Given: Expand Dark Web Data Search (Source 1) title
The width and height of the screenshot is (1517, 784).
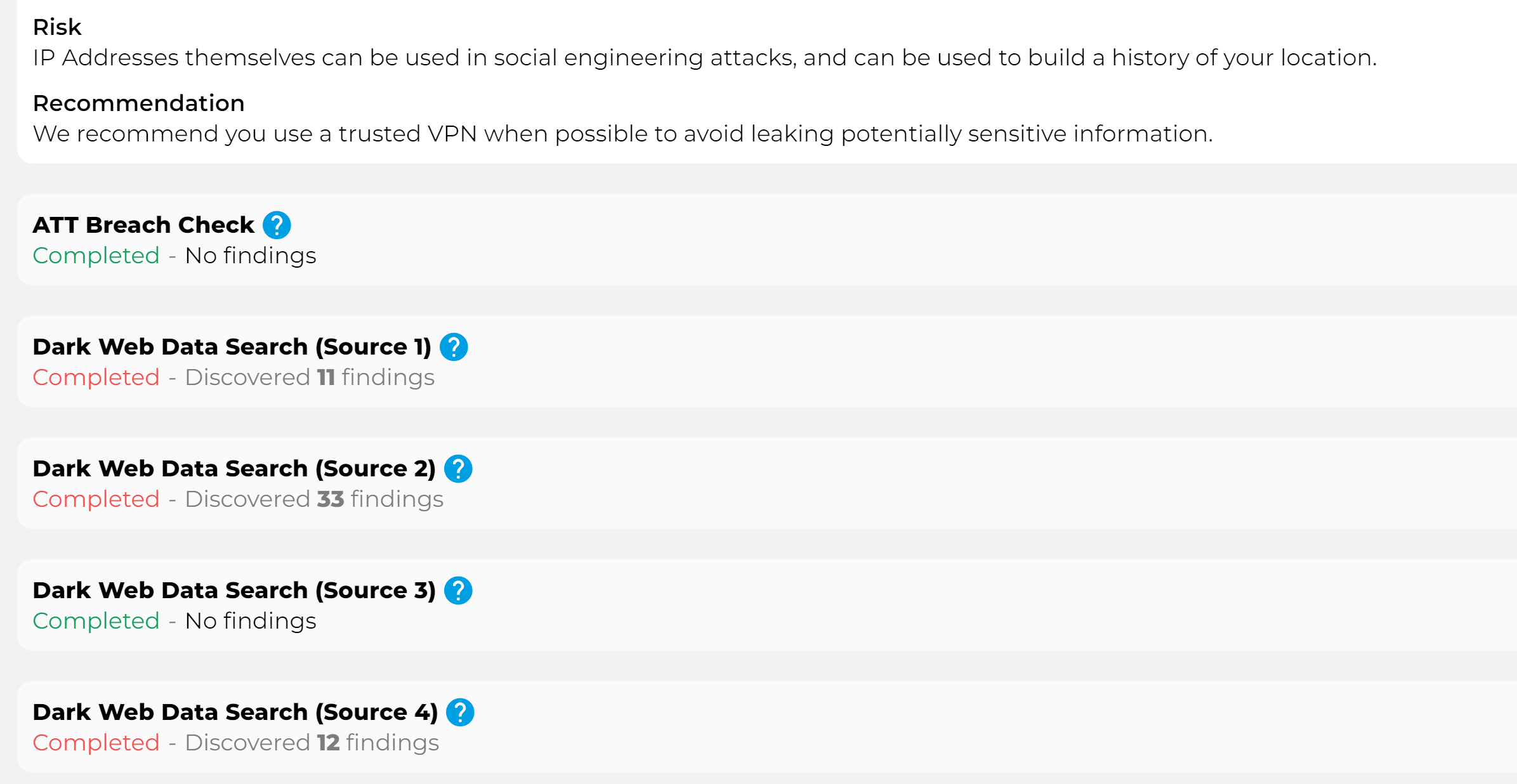Looking at the screenshot, I should click(x=232, y=347).
